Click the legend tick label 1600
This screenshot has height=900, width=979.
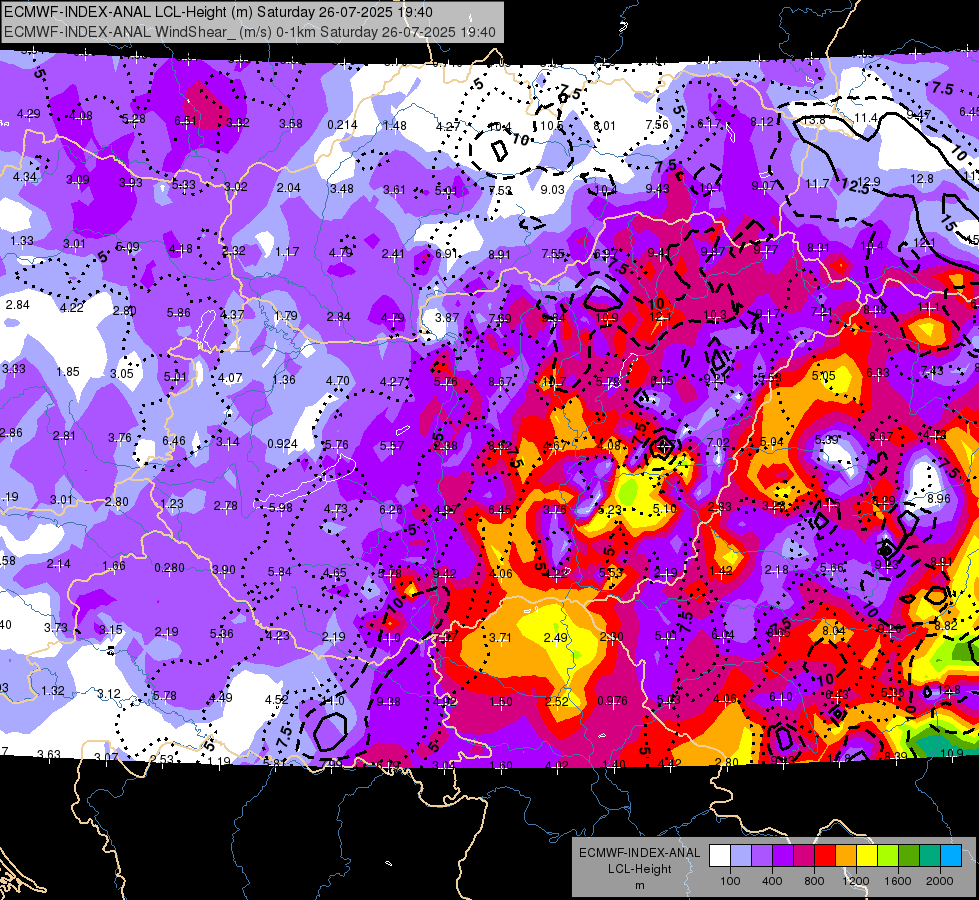tap(898, 881)
